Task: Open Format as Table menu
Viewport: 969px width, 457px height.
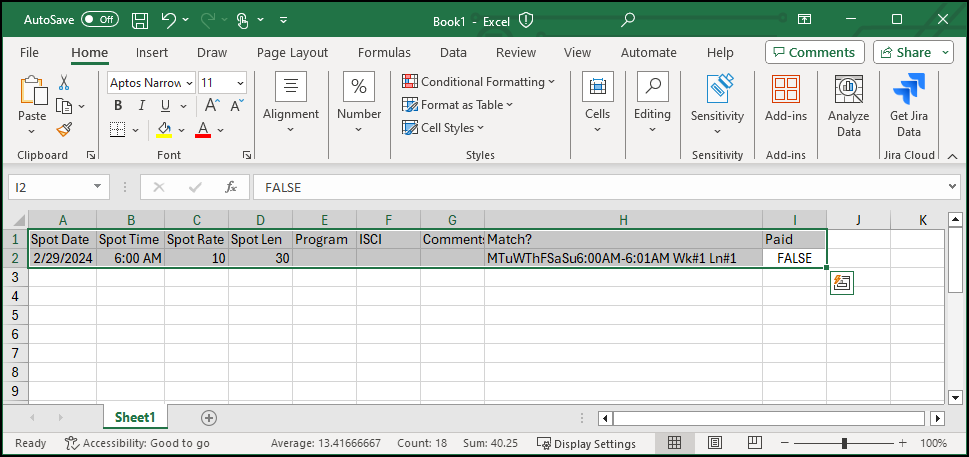Action: coord(457,105)
